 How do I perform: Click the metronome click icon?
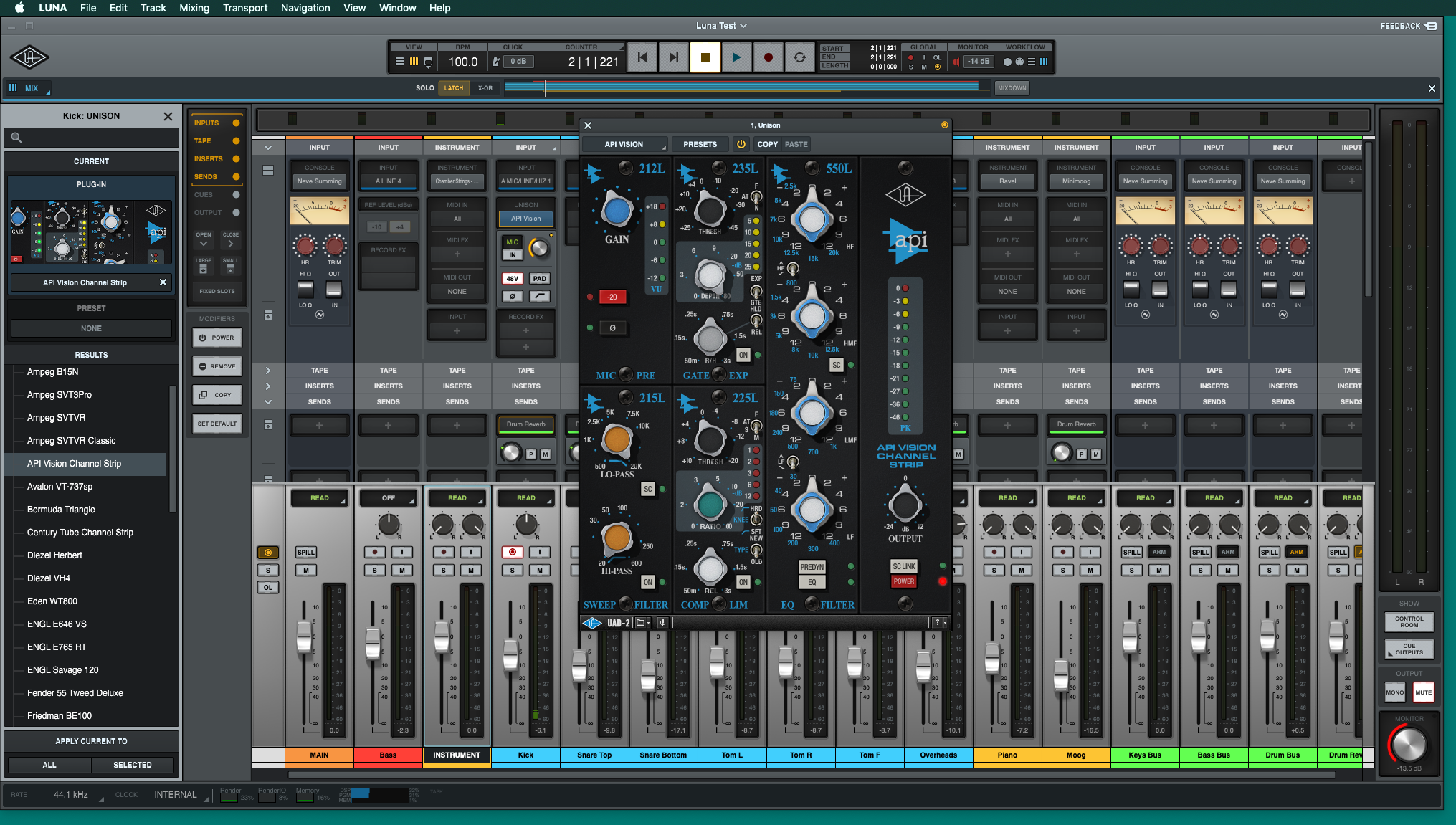495,62
